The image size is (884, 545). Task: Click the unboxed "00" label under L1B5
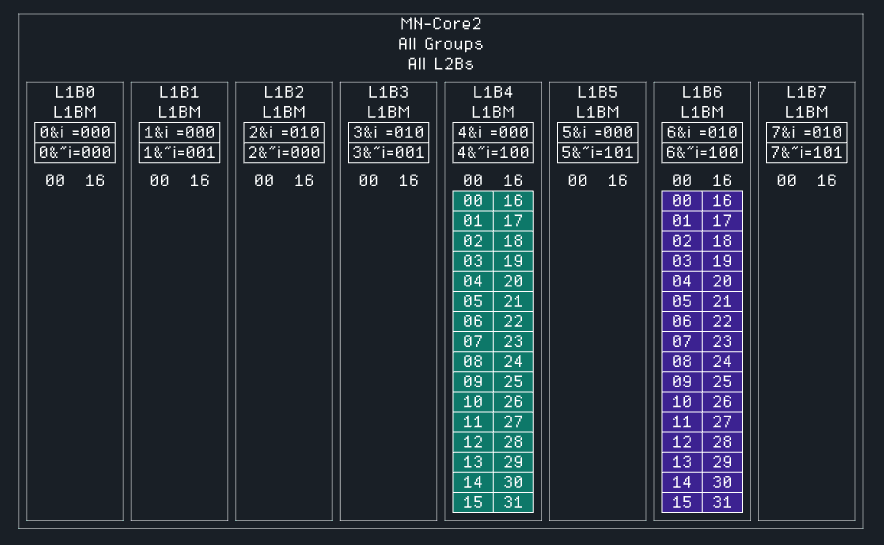click(577, 180)
